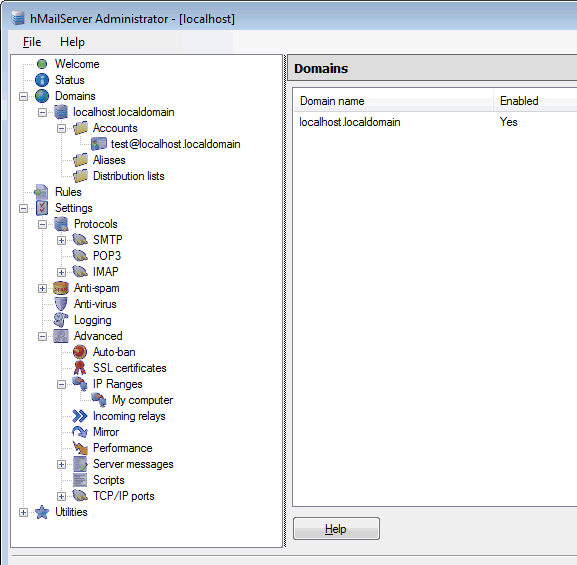Click the Scripts document icon
Image resolution: width=577 pixels, height=565 pixels.
tap(80, 480)
